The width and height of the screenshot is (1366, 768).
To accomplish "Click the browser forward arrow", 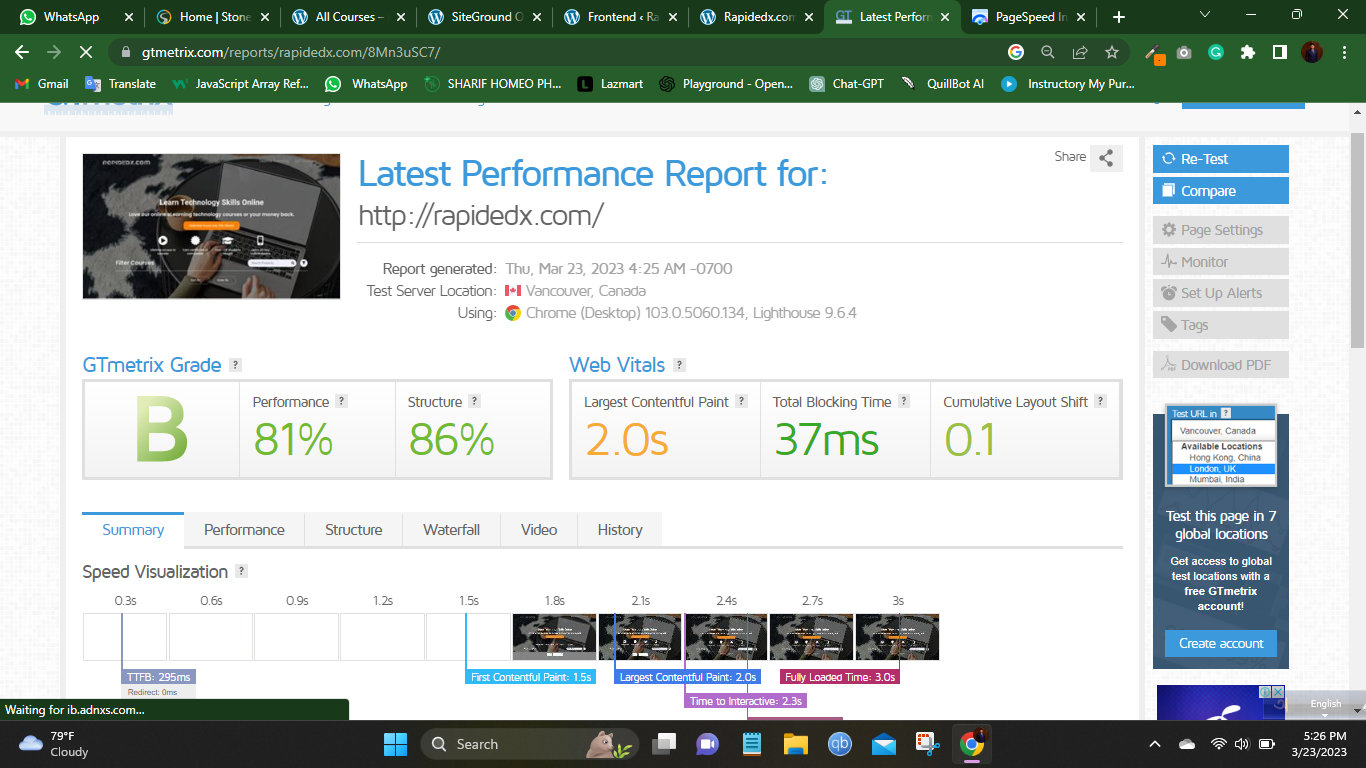I will click(x=54, y=52).
